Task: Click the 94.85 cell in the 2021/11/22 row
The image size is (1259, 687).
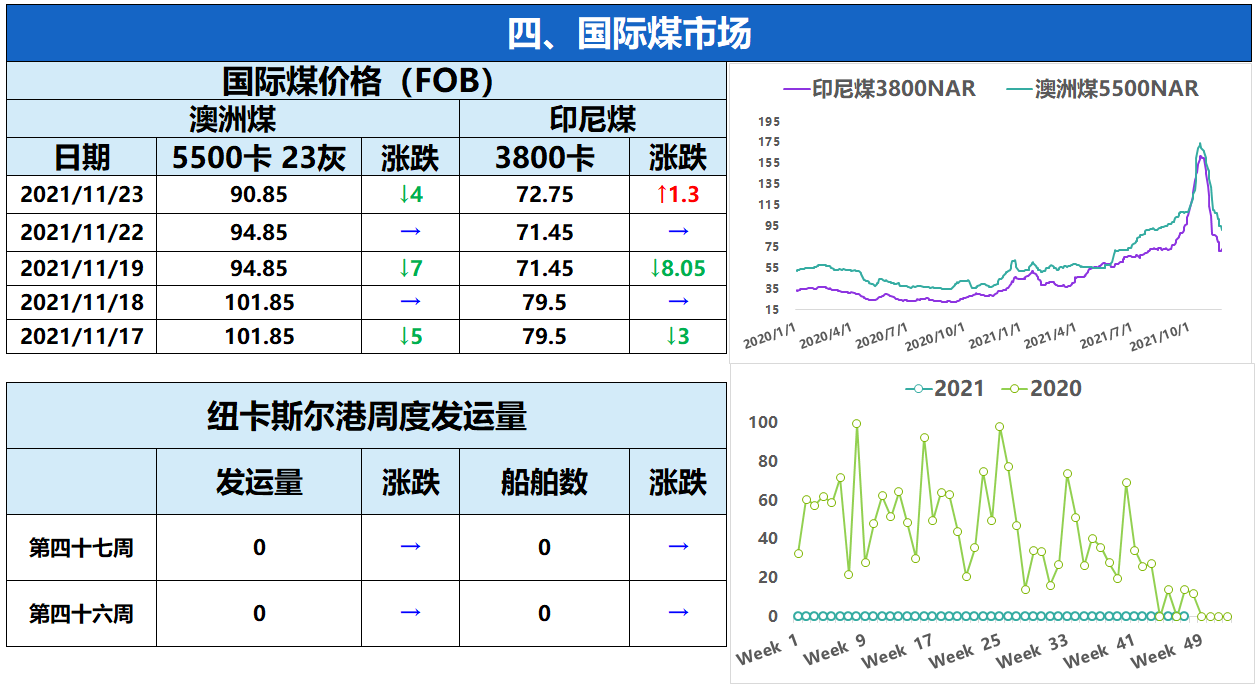Action: 259,232
